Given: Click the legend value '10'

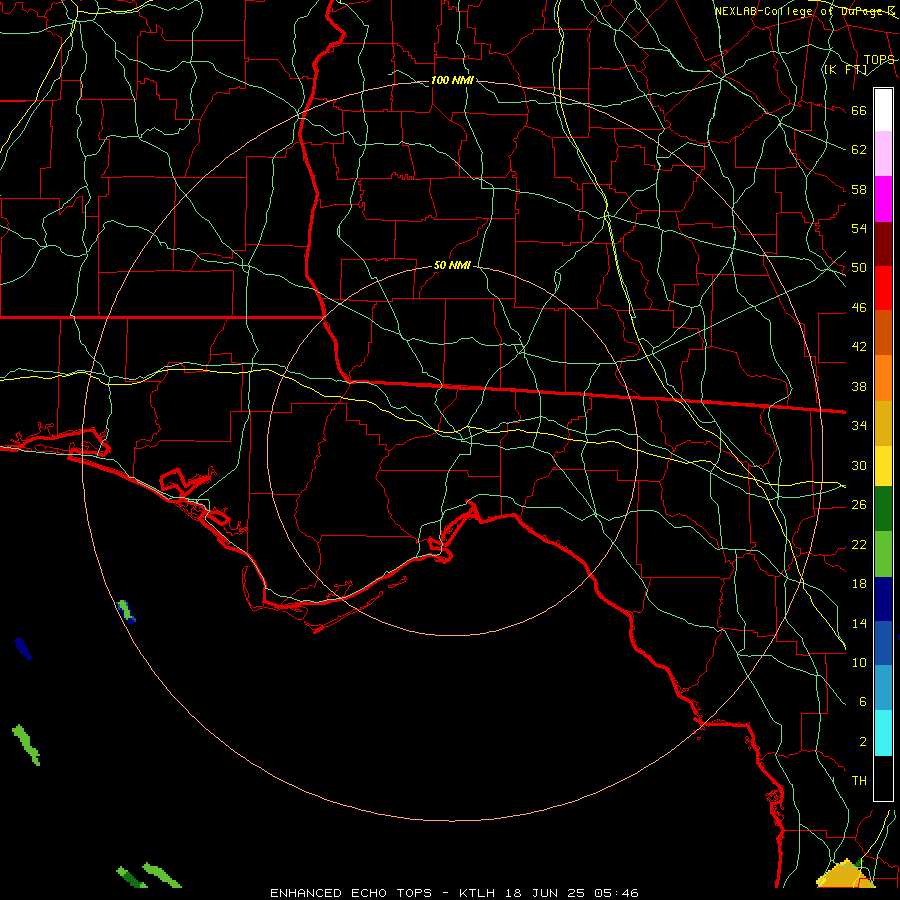Looking at the screenshot, I should pos(859,662).
